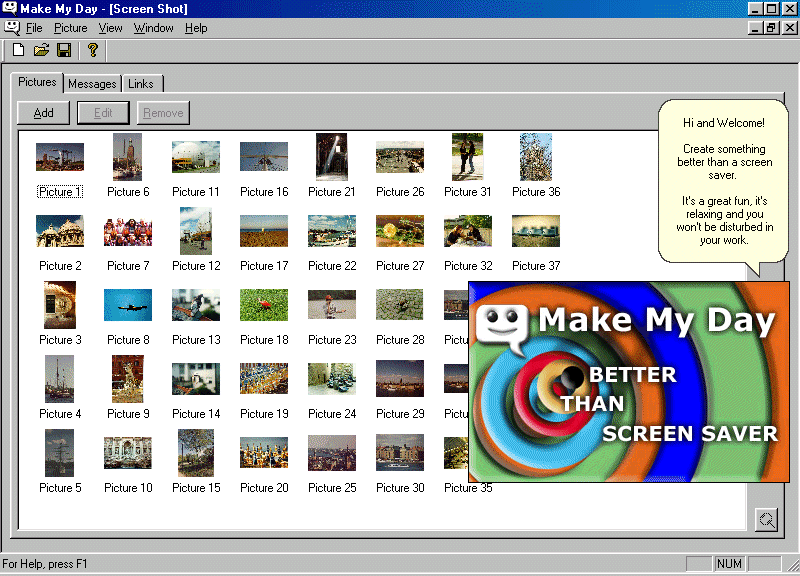Select the Picture 16 thumbnail
This screenshot has width=800, height=576.
tap(264, 157)
